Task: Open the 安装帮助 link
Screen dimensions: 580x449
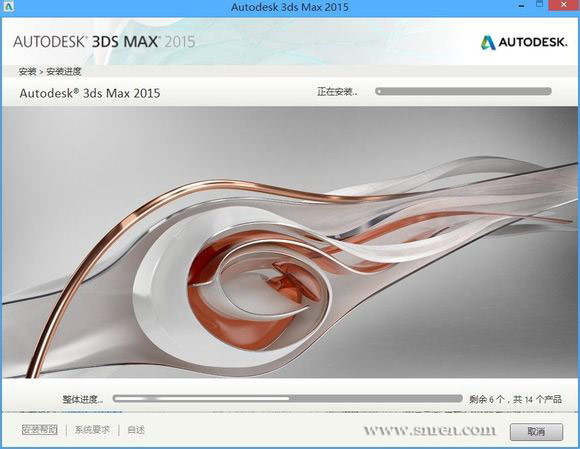Action: point(40,430)
